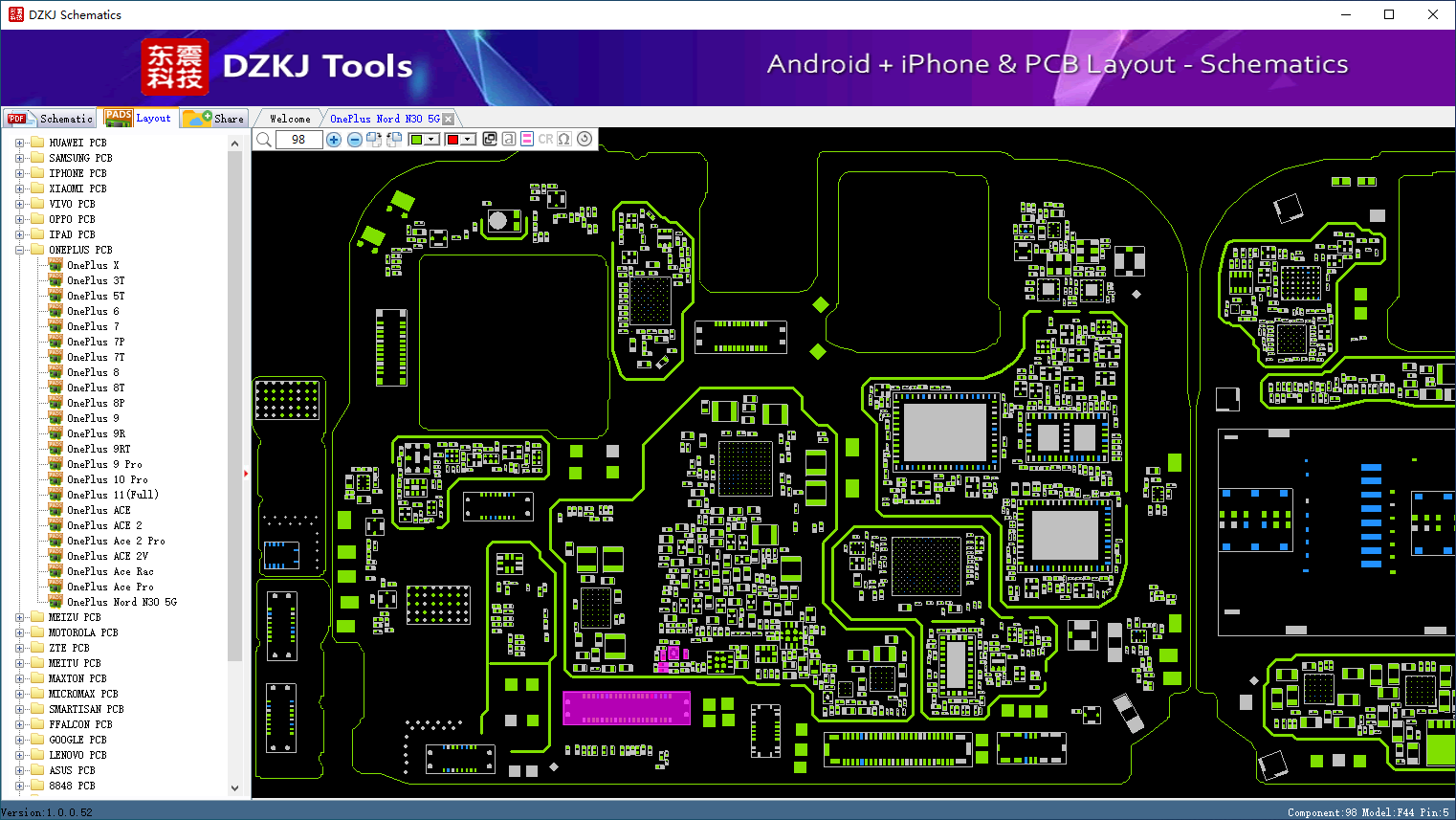Expand the ZTE PCB tree node
This screenshot has width=1456, height=820.
[x=19, y=648]
